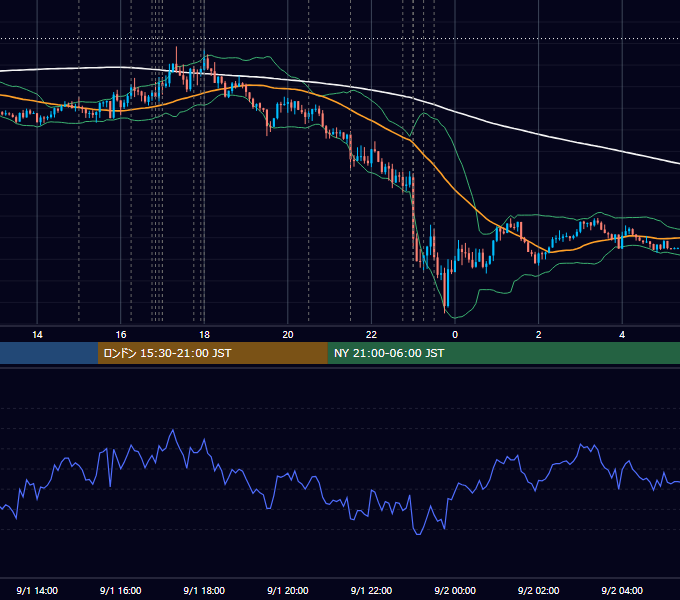This screenshot has width=680, height=600.
Task: Click the 20 hour label on price chart
Action: tap(288, 335)
